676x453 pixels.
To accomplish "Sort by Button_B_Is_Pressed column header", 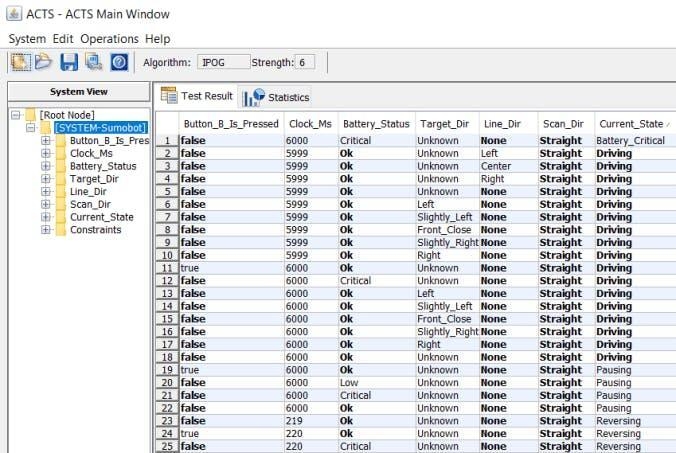I will (231, 124).
